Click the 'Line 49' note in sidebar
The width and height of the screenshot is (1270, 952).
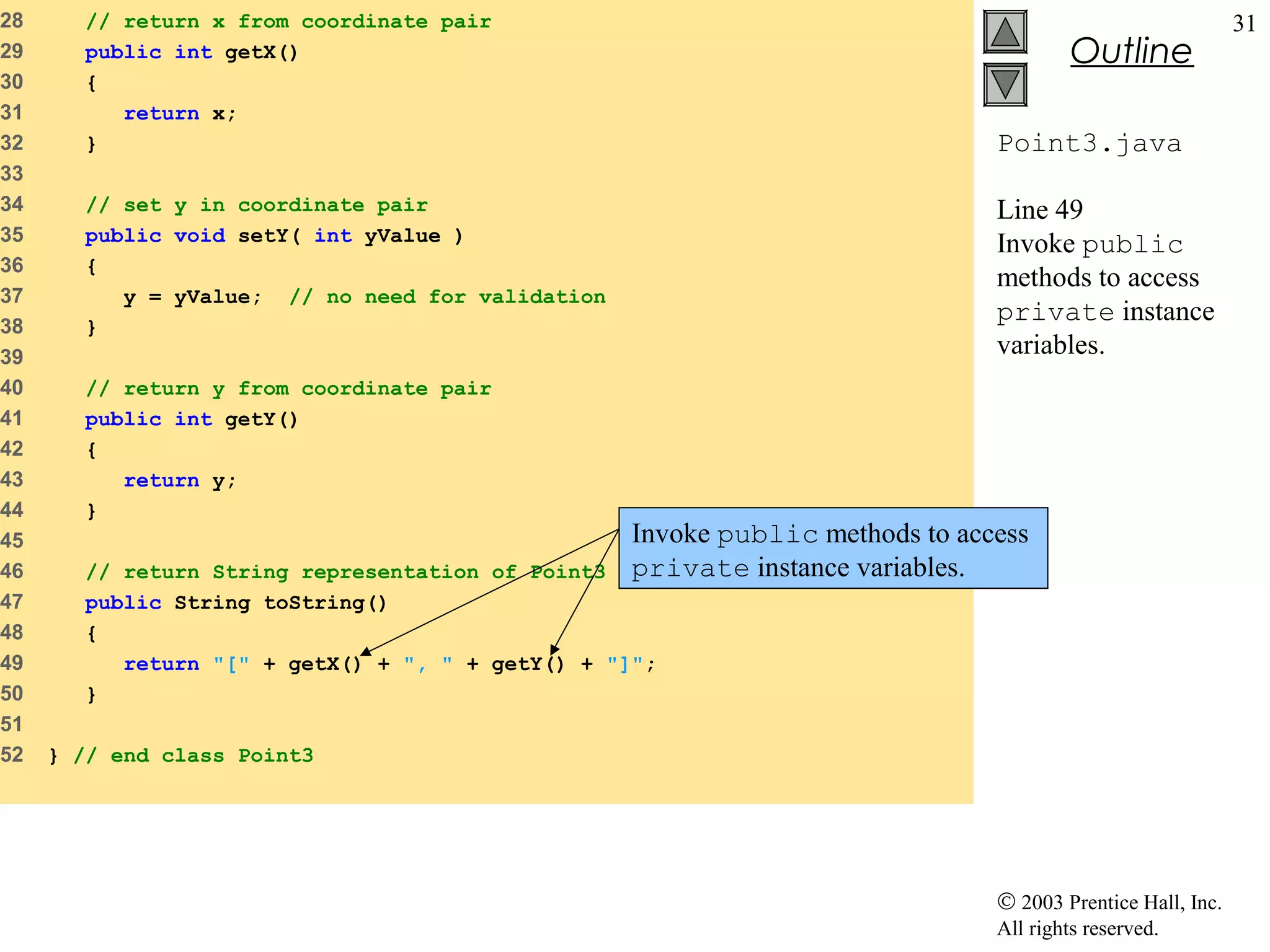tap(1039, 209)
